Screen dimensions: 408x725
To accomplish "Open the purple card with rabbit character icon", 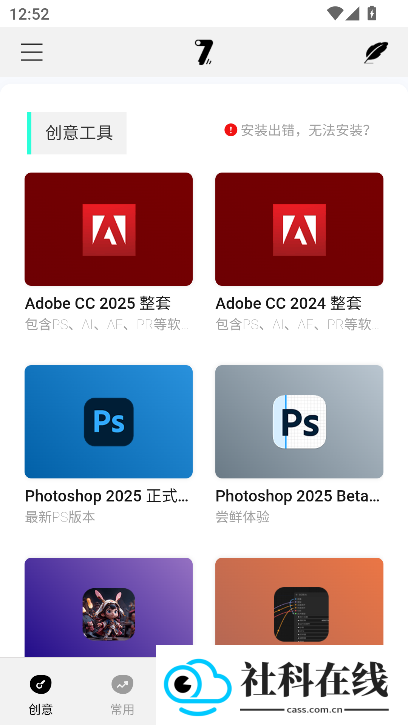I will coord(109,608).
